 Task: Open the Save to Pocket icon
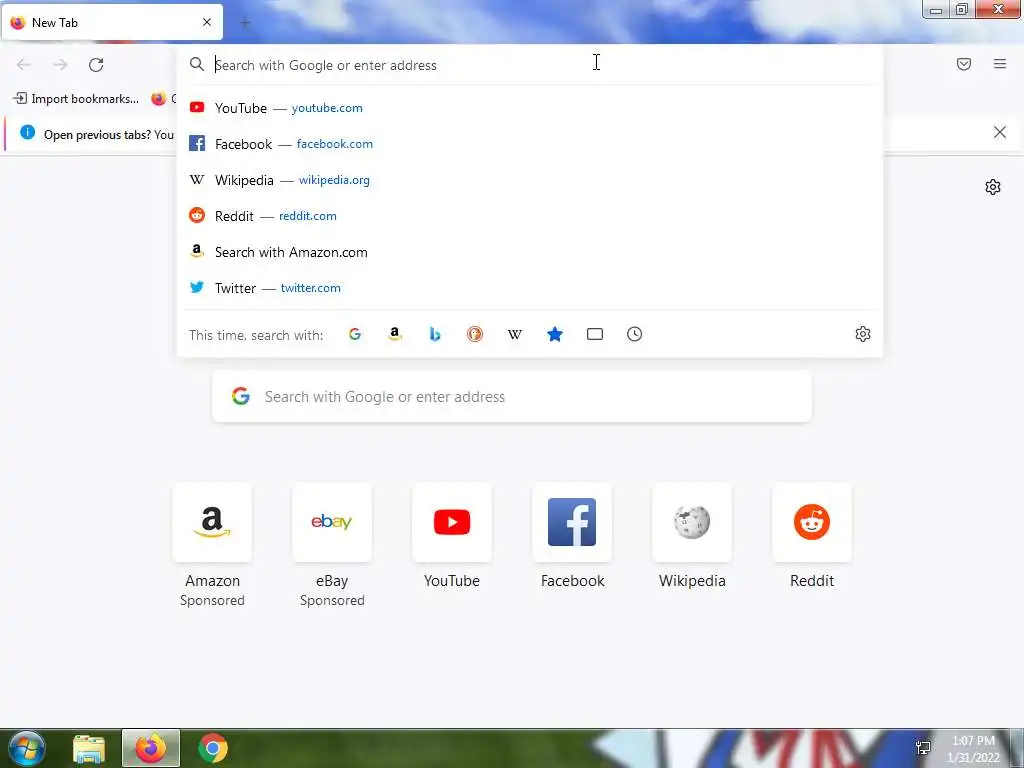tap(964, 64)
